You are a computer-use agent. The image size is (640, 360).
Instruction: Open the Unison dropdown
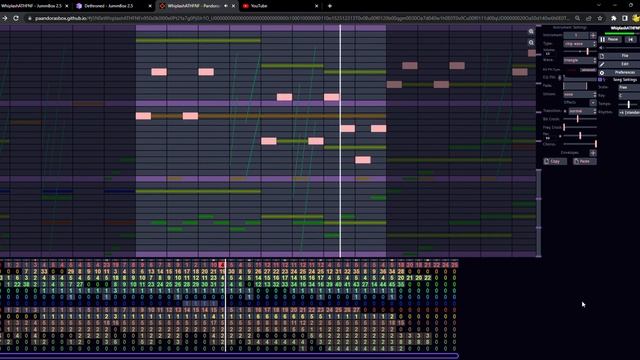click(x=580, y=94)
